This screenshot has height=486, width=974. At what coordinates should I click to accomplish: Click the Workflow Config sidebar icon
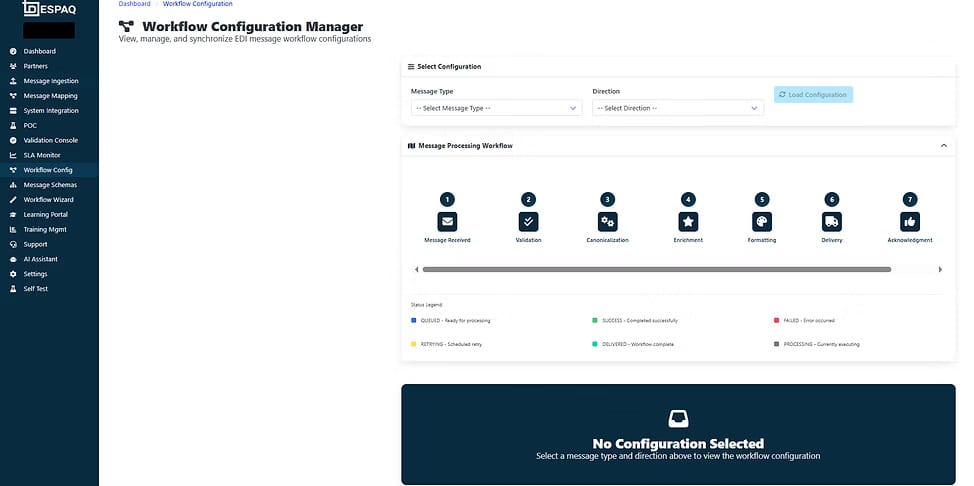(13, 170)
